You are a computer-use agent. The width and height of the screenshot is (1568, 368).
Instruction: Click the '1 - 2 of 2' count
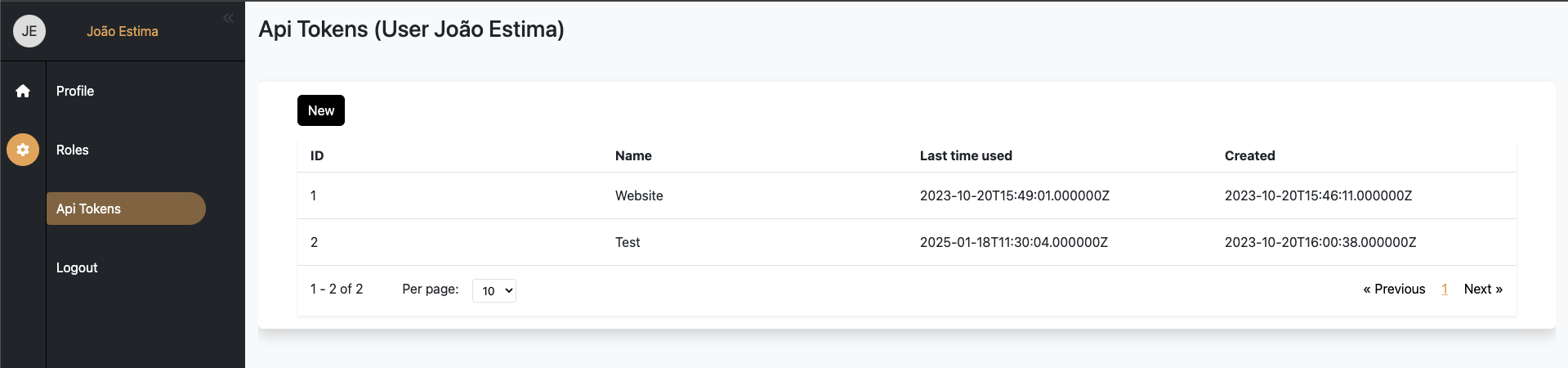pyautogui.click(x=337, y=289)
